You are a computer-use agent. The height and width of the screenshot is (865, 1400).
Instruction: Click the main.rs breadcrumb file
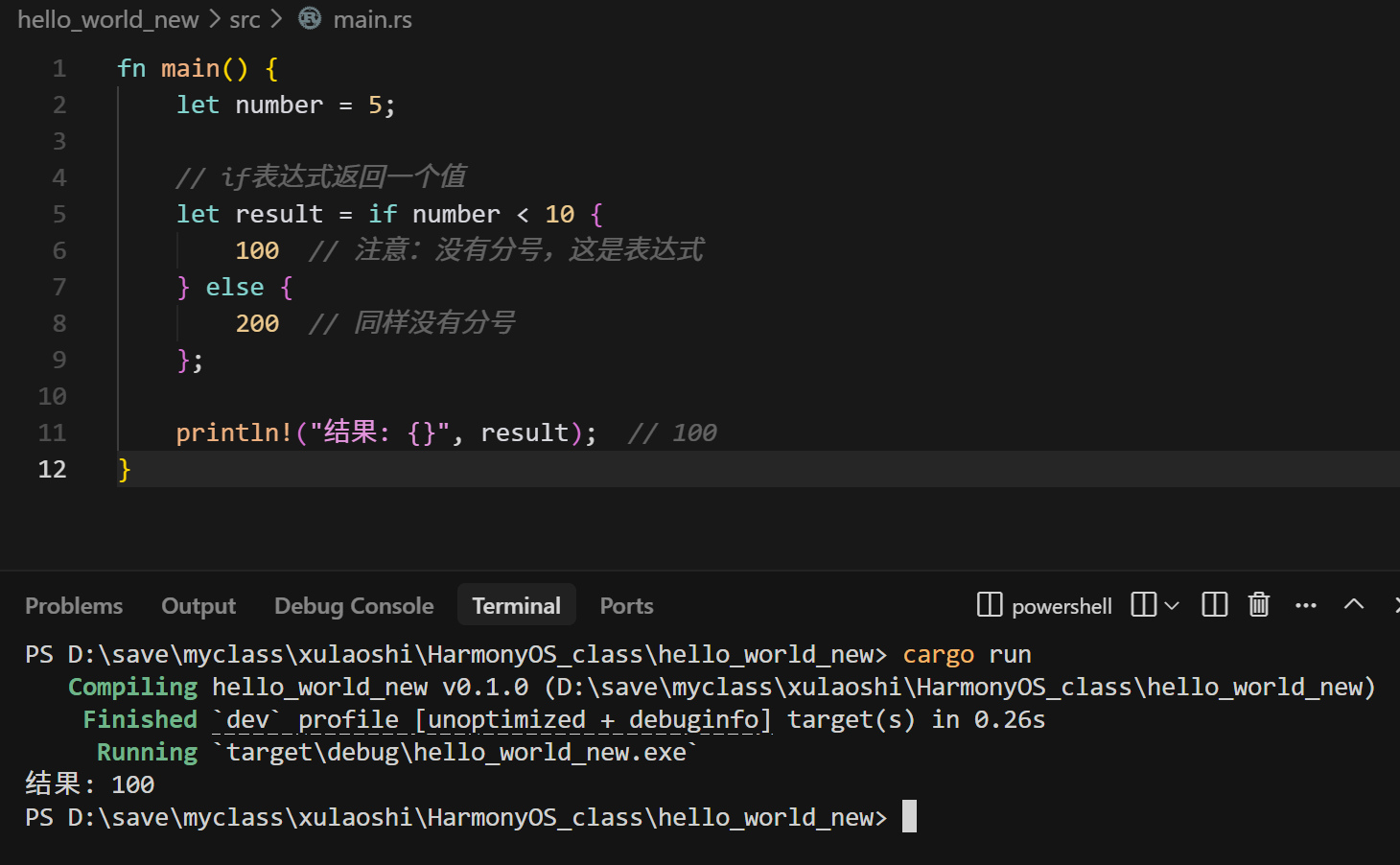coord(373,19)
